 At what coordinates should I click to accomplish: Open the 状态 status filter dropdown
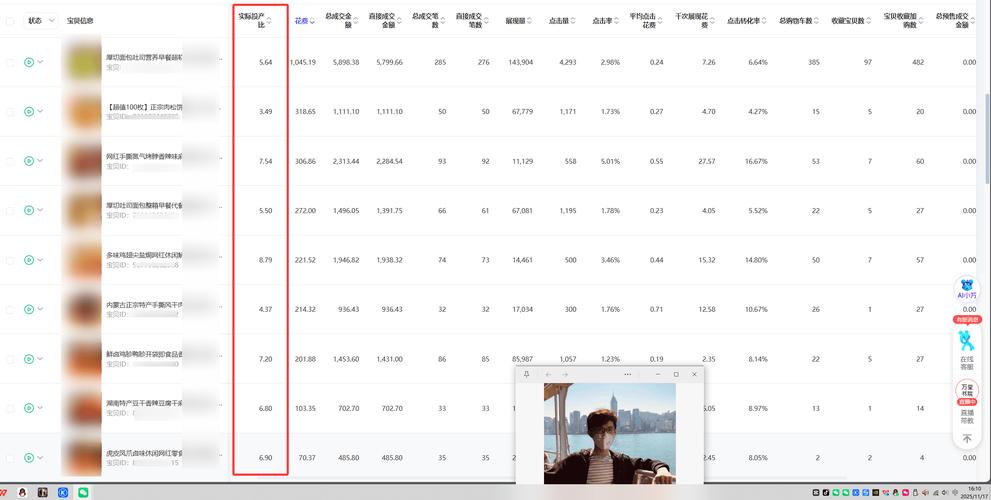click(40, 21)
